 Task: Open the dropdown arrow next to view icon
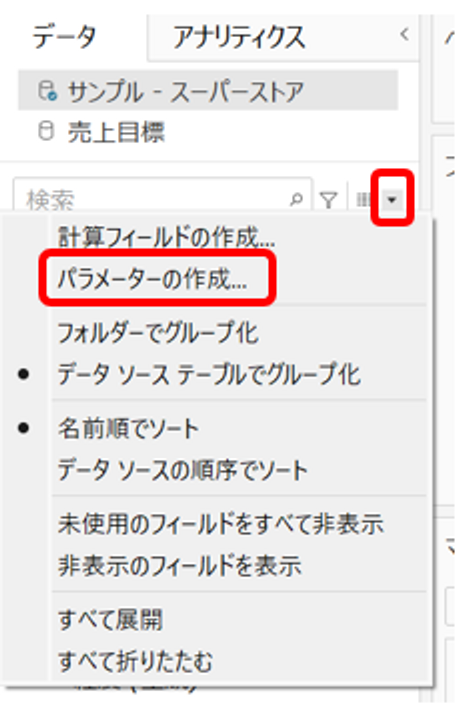392,199
